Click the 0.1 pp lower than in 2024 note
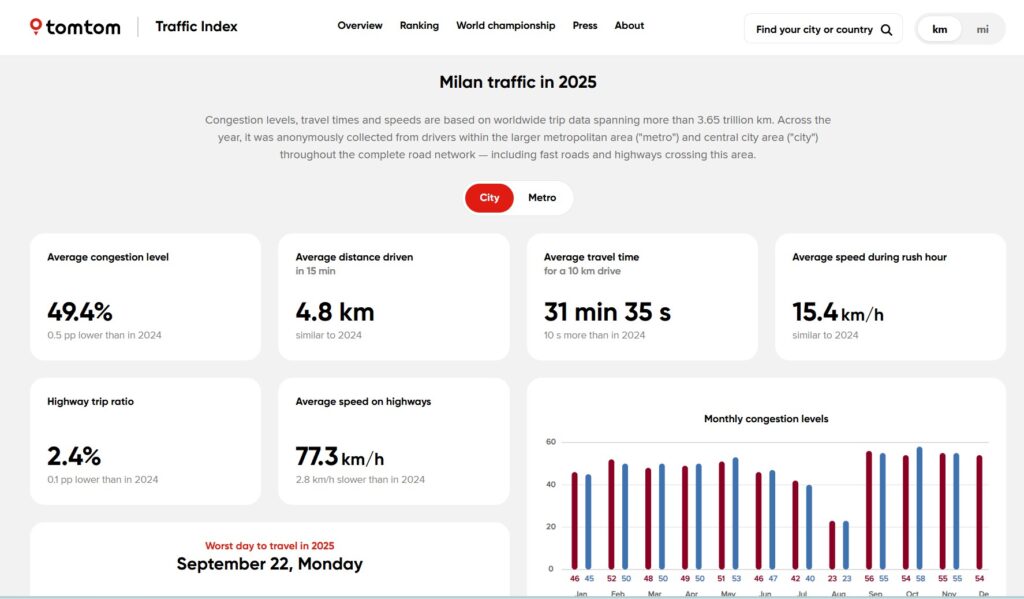This screenshot has height=599, width=1024. point(103,479)
